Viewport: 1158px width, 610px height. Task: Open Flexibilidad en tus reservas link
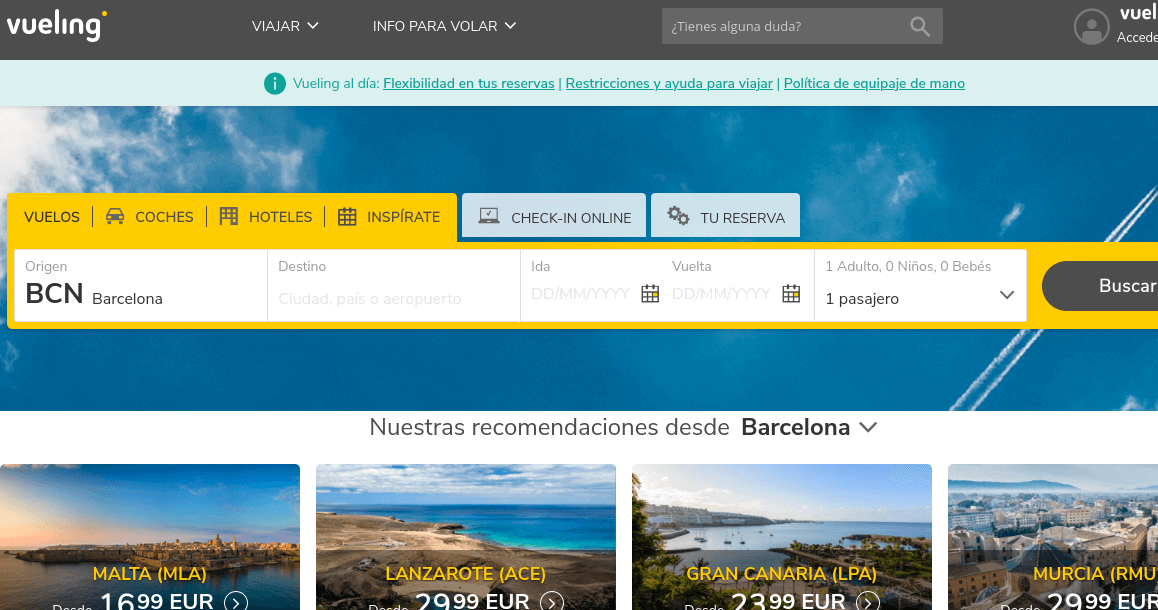click(468, 84)
